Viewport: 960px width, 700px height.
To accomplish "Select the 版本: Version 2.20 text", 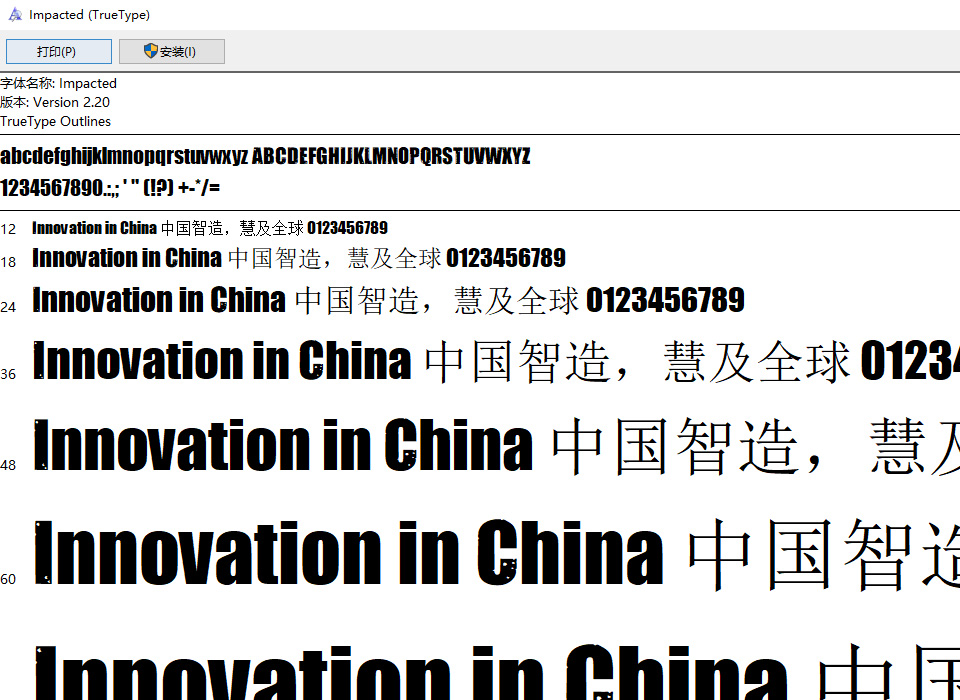I will (x=55, y=102).
